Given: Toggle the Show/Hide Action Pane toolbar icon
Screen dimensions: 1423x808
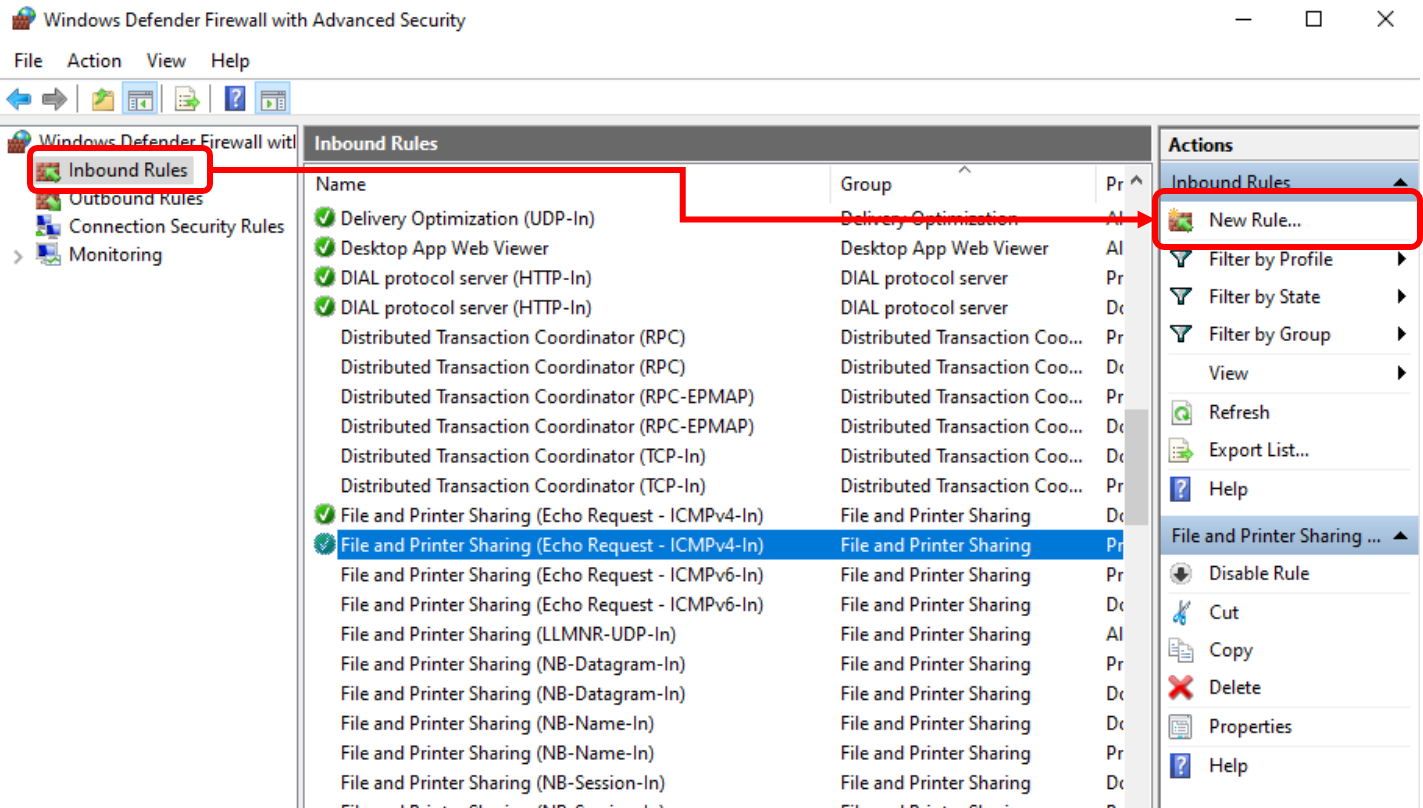Looking at the screenshot, I should coord(272,99).
